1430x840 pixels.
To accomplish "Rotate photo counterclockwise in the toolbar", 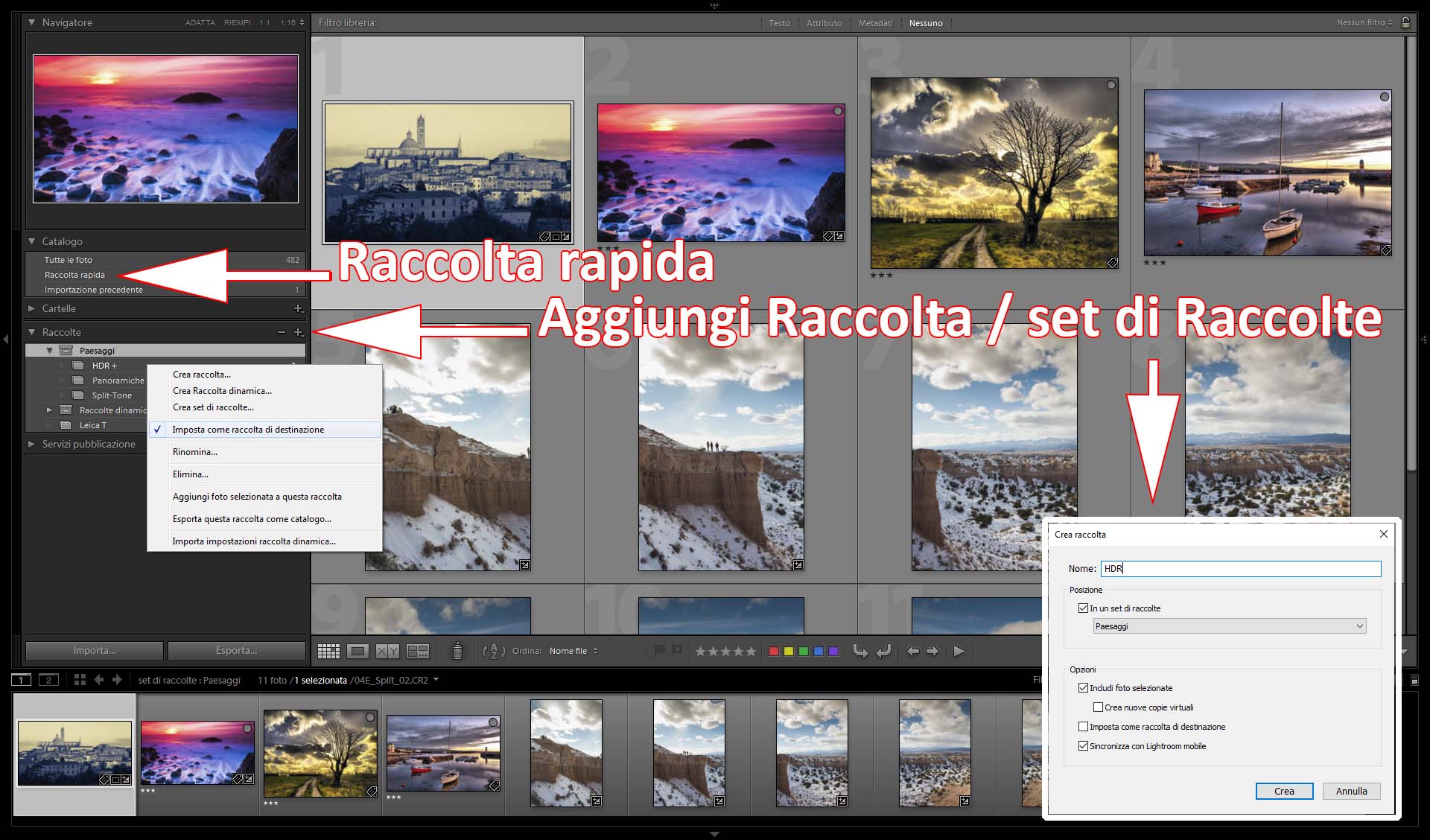I will point(860,651).
